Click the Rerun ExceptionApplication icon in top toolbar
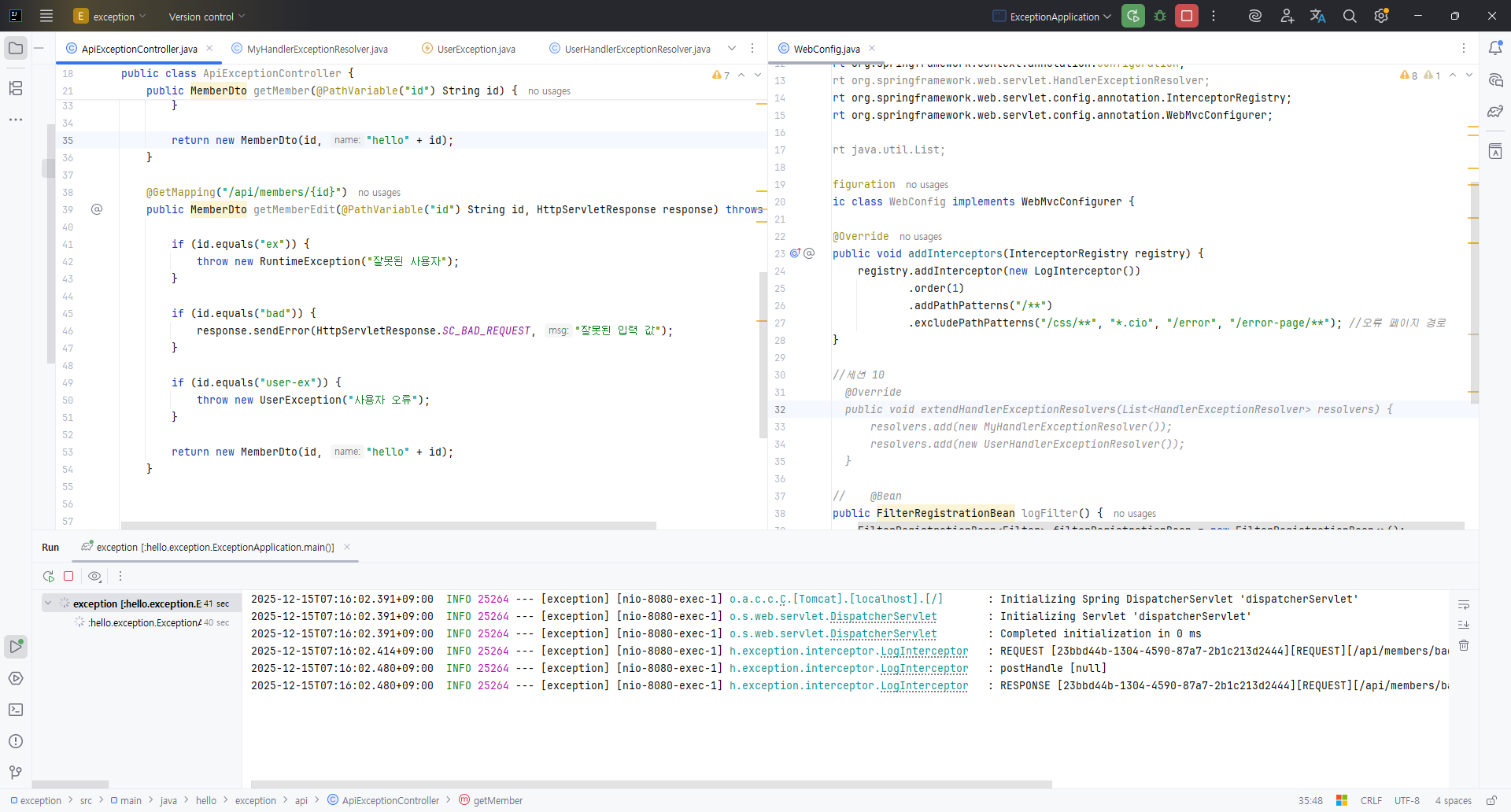The width and height of the screenshot is (1511, 812). click(x=1132, y=16)
